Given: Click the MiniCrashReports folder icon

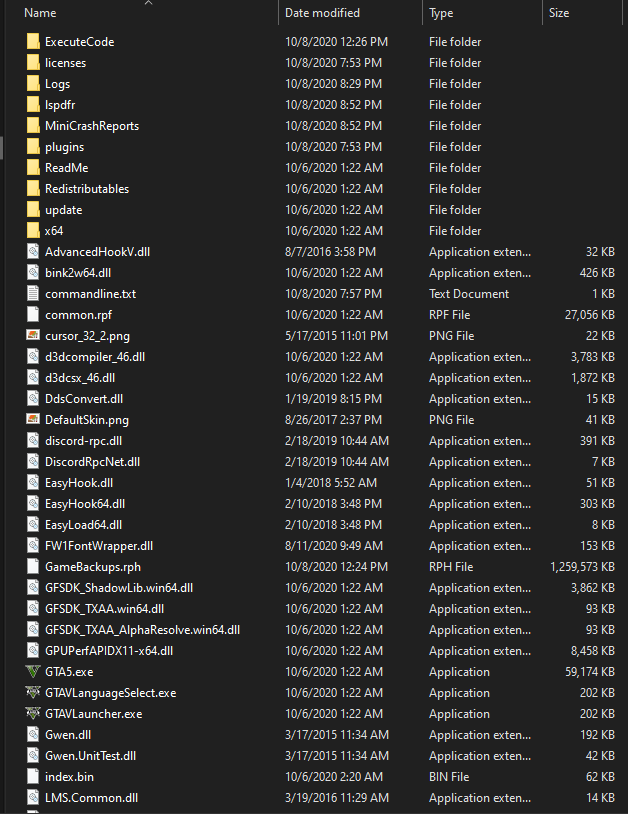Looking at the screenshot, I should click(33, 126).
